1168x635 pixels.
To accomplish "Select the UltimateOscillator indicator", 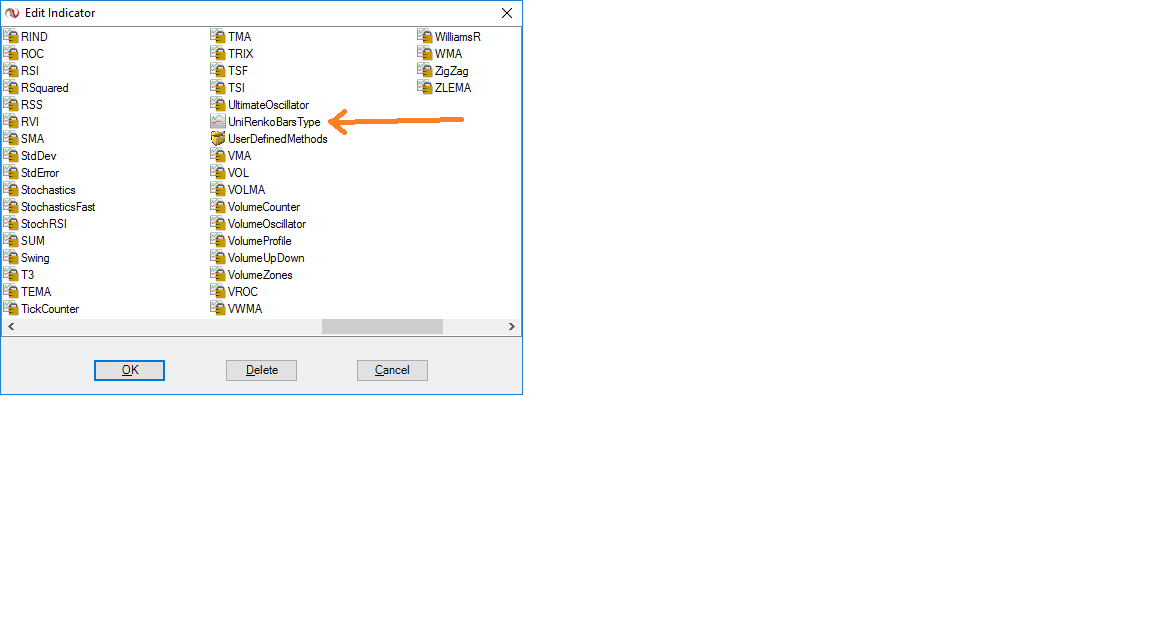I will point(268,105).
